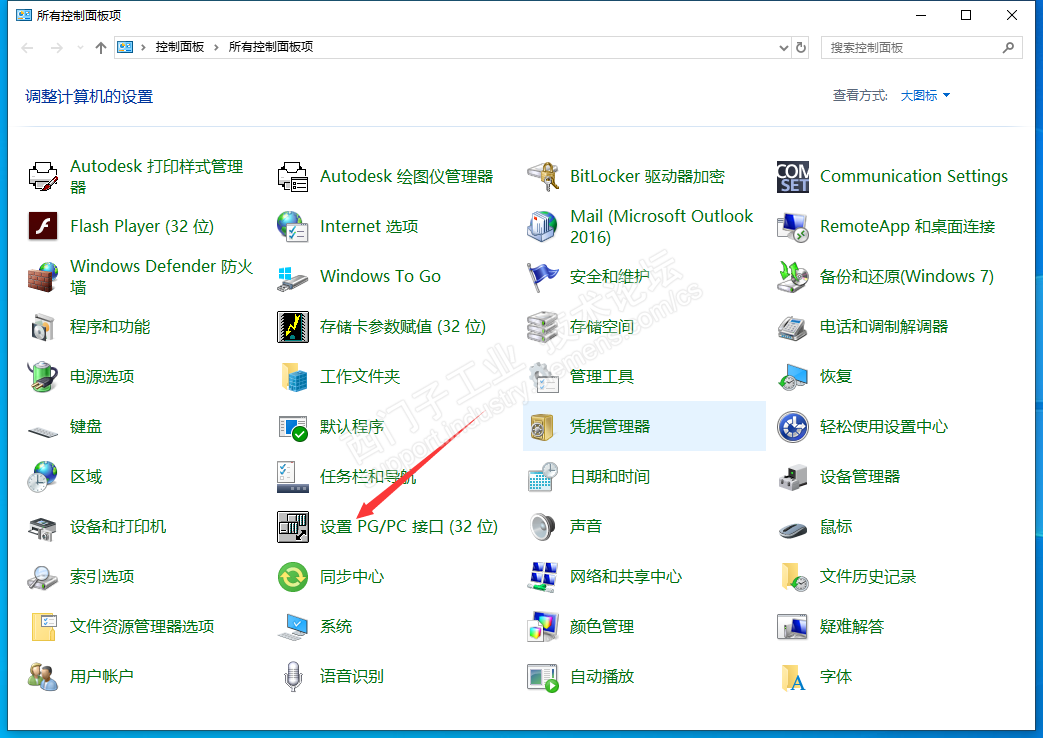This screenshot has height=738, width=1043.
Task: Click the back navigation arrow
Action: pos(27,47)
